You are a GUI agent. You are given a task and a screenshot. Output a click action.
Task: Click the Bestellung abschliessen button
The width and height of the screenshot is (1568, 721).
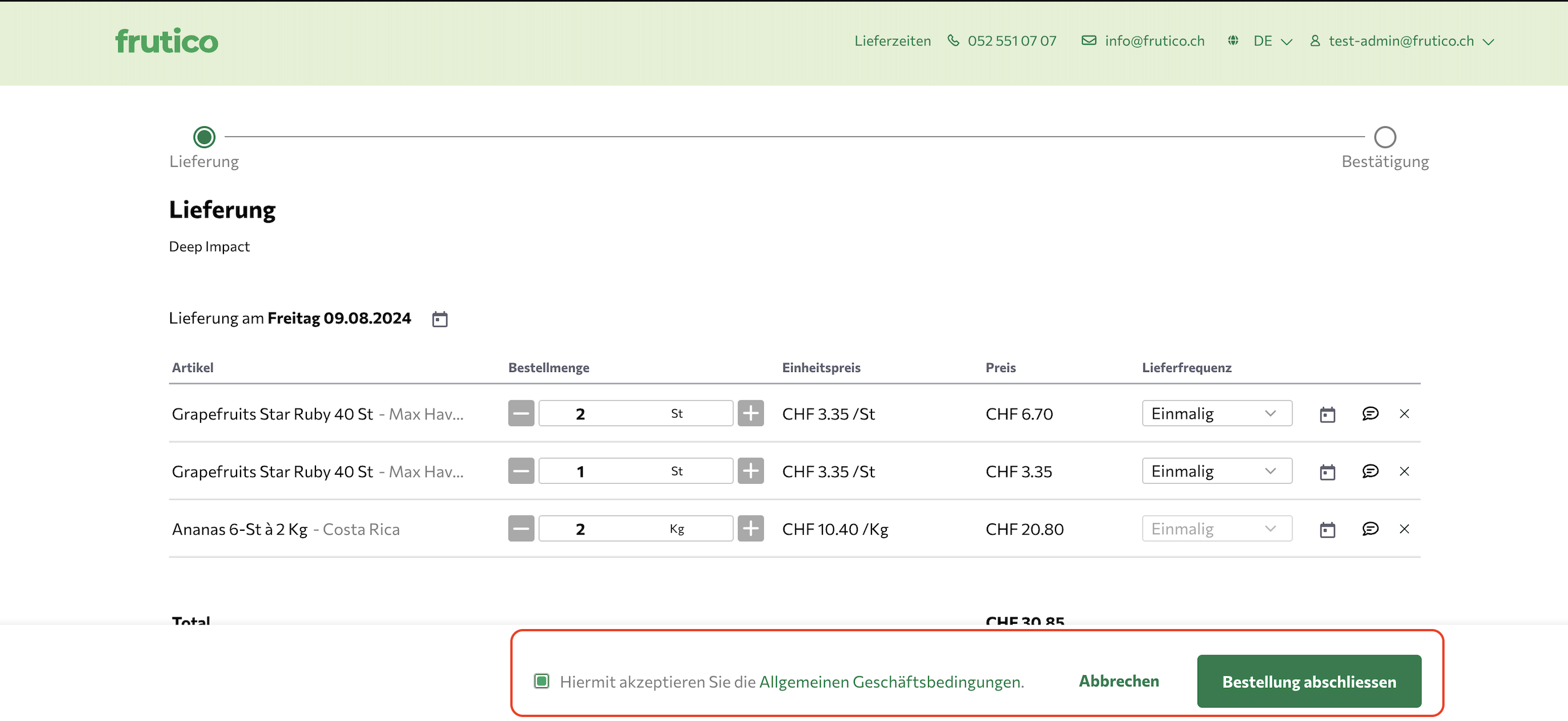click(1309, 682)
